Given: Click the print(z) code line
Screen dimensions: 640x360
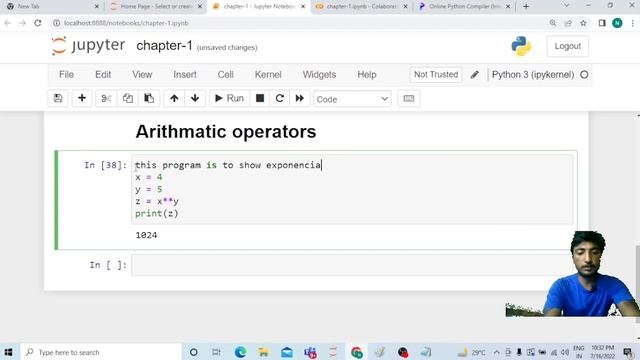Looking at the screenshot, I should pos(157,213).
